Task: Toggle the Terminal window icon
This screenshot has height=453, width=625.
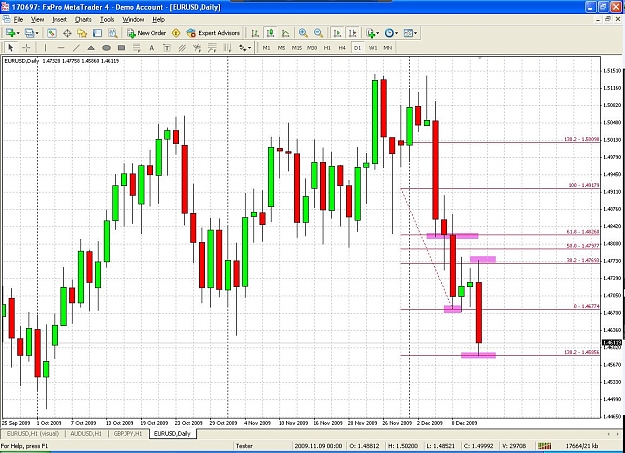Action: point(97,33)
